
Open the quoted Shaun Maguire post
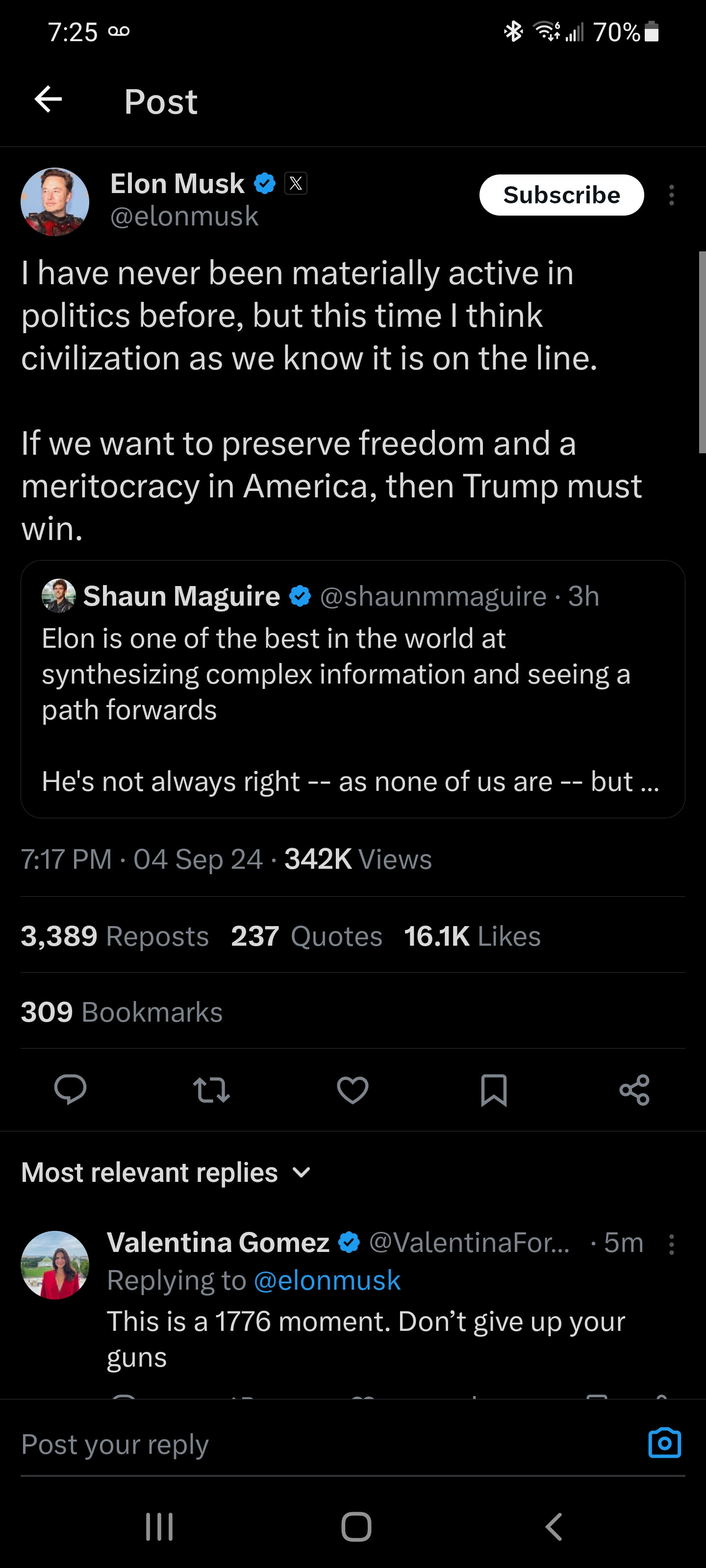click(x=353, y=688)
